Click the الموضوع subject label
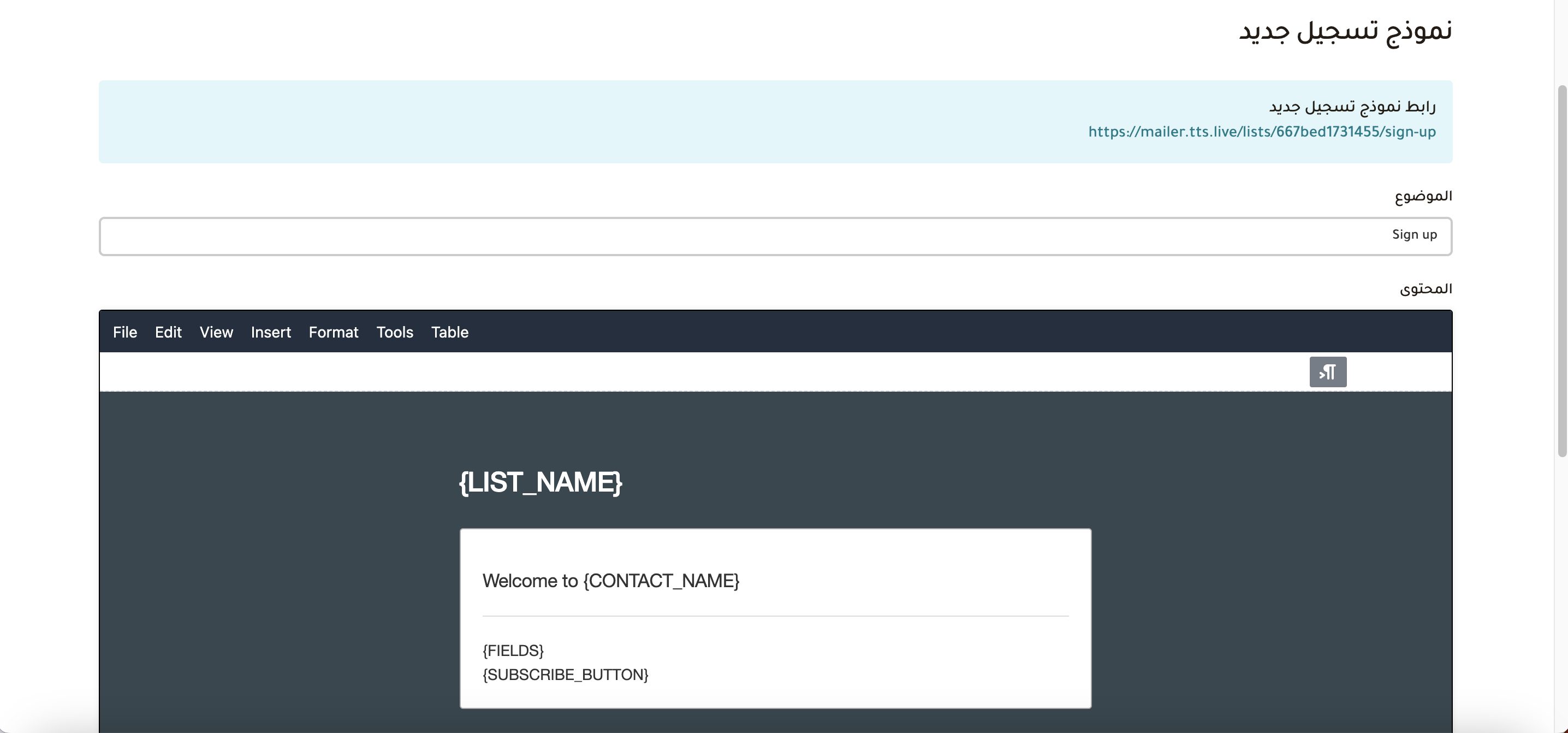The image size is (1568, 733). click(1423, 196)
